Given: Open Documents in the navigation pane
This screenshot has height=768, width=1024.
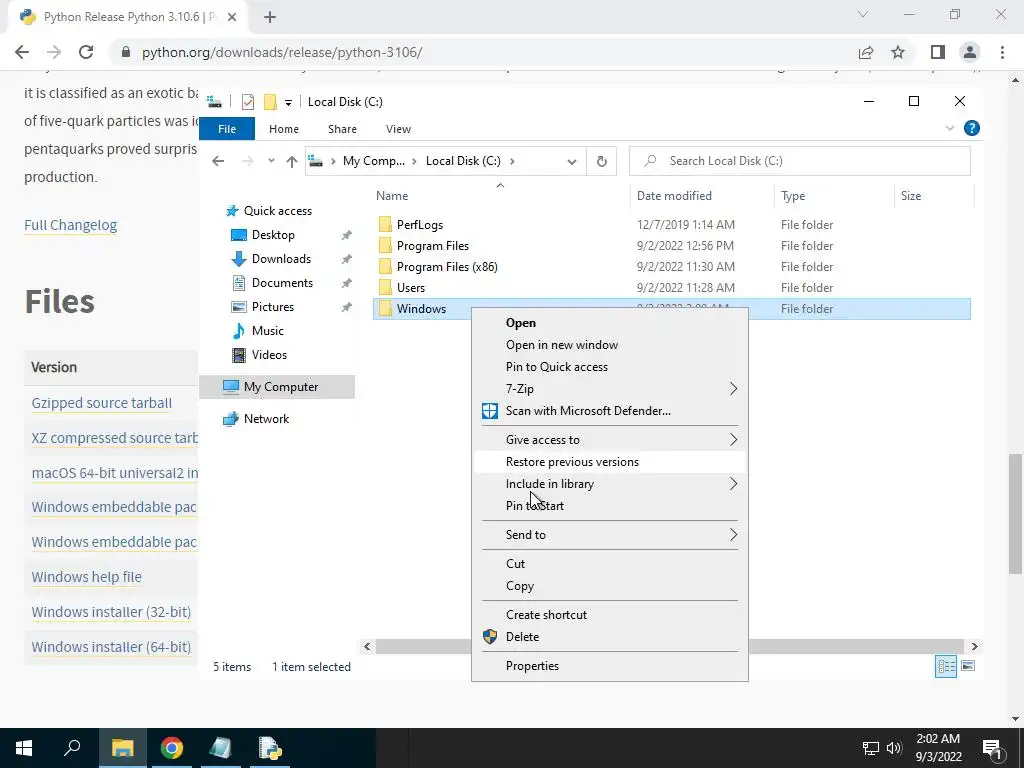Looking at the screenshot, I should click(x=282, y=283).
